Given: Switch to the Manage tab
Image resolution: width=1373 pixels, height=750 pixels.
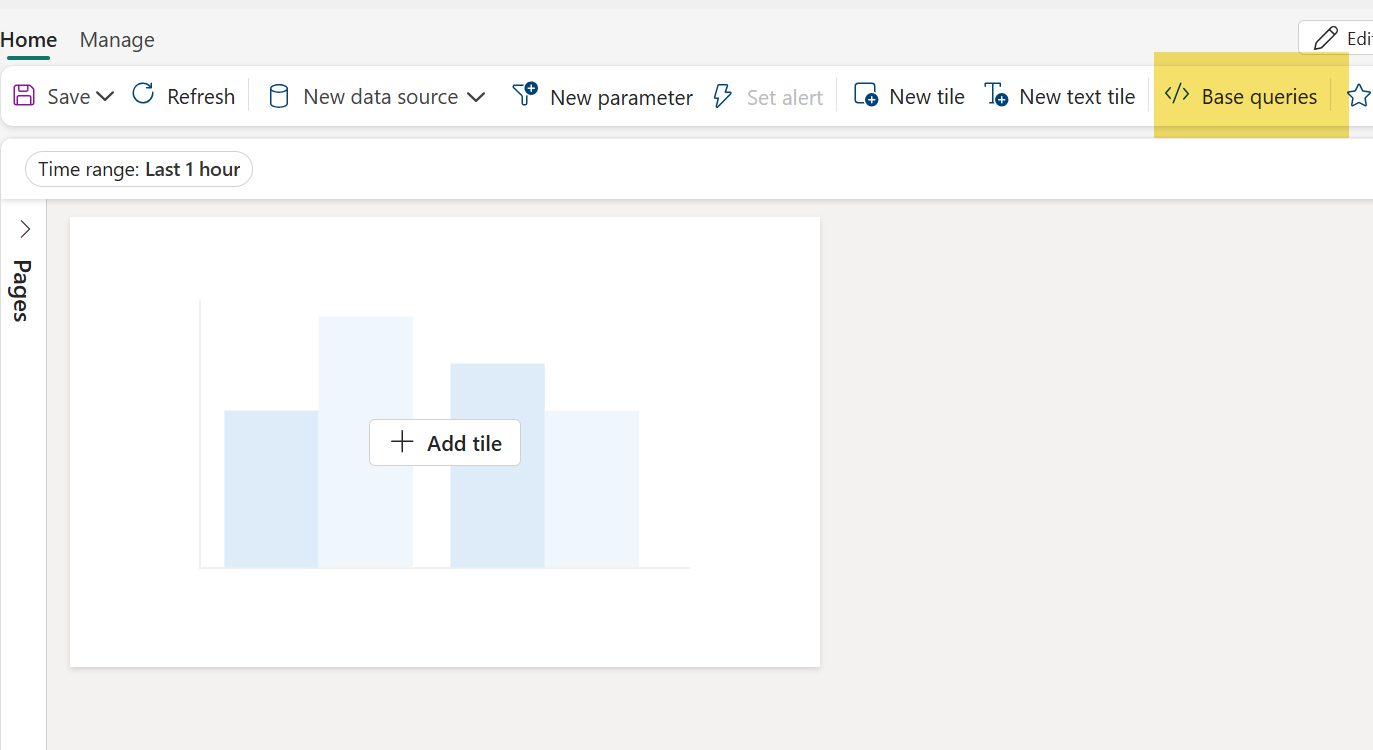Looking at the screenshot, I should coord(117,40).
